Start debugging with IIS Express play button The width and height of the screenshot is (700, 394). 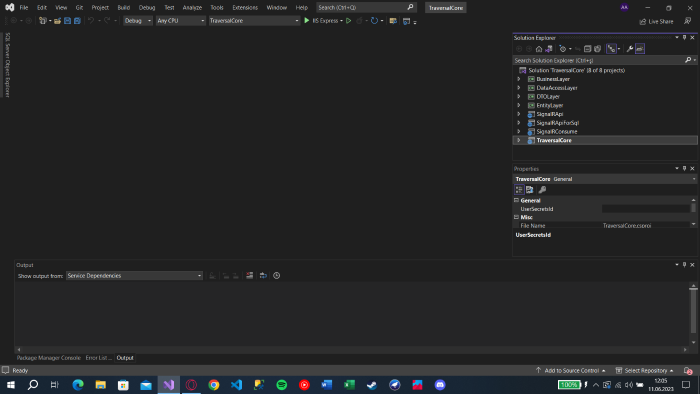click(307, 21)
